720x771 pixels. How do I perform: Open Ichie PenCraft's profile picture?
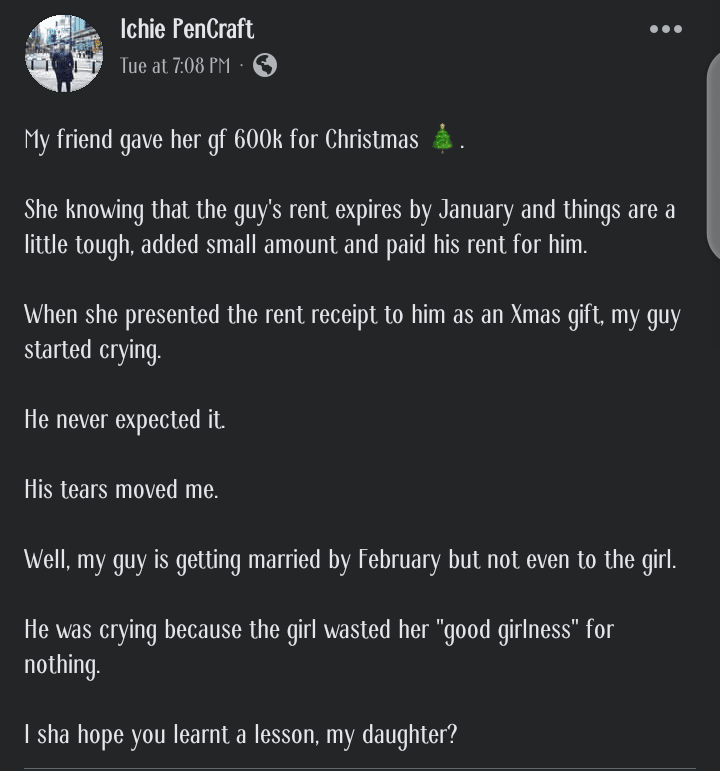[64, 53]
